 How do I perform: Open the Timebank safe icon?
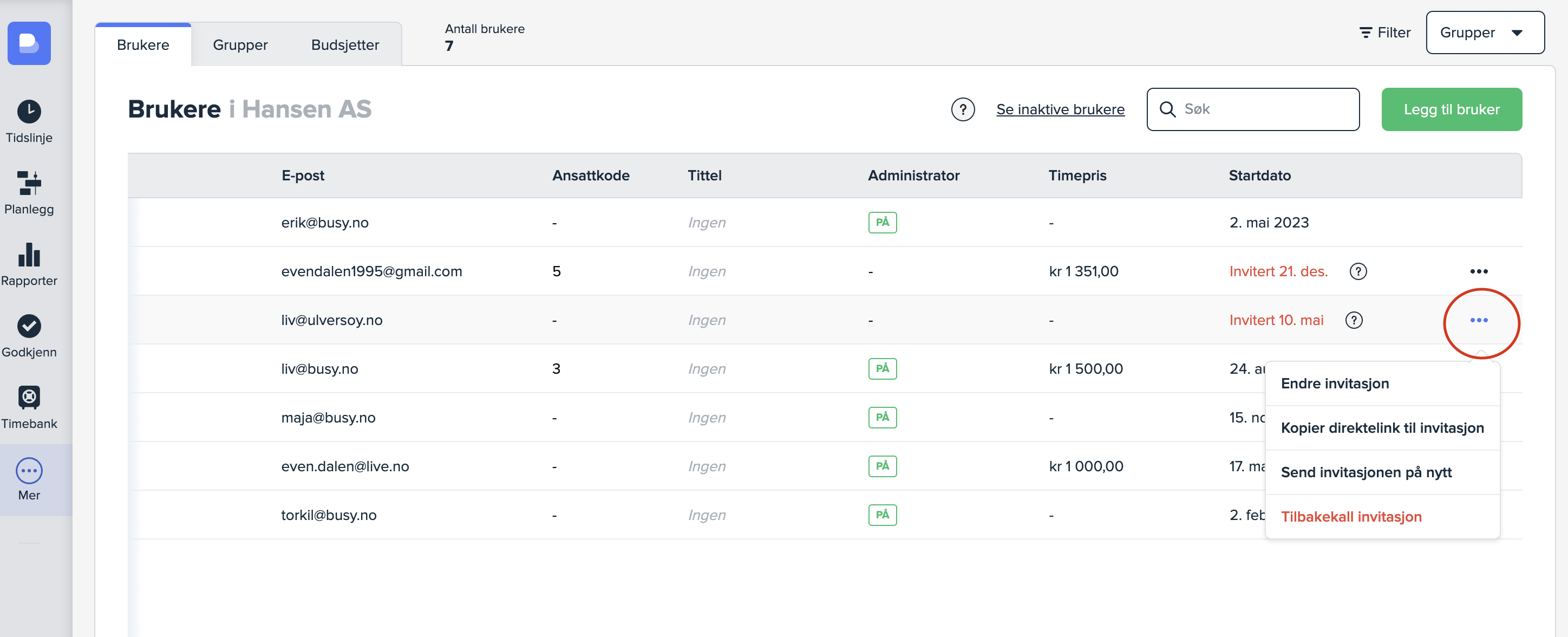tap(29, 397)
